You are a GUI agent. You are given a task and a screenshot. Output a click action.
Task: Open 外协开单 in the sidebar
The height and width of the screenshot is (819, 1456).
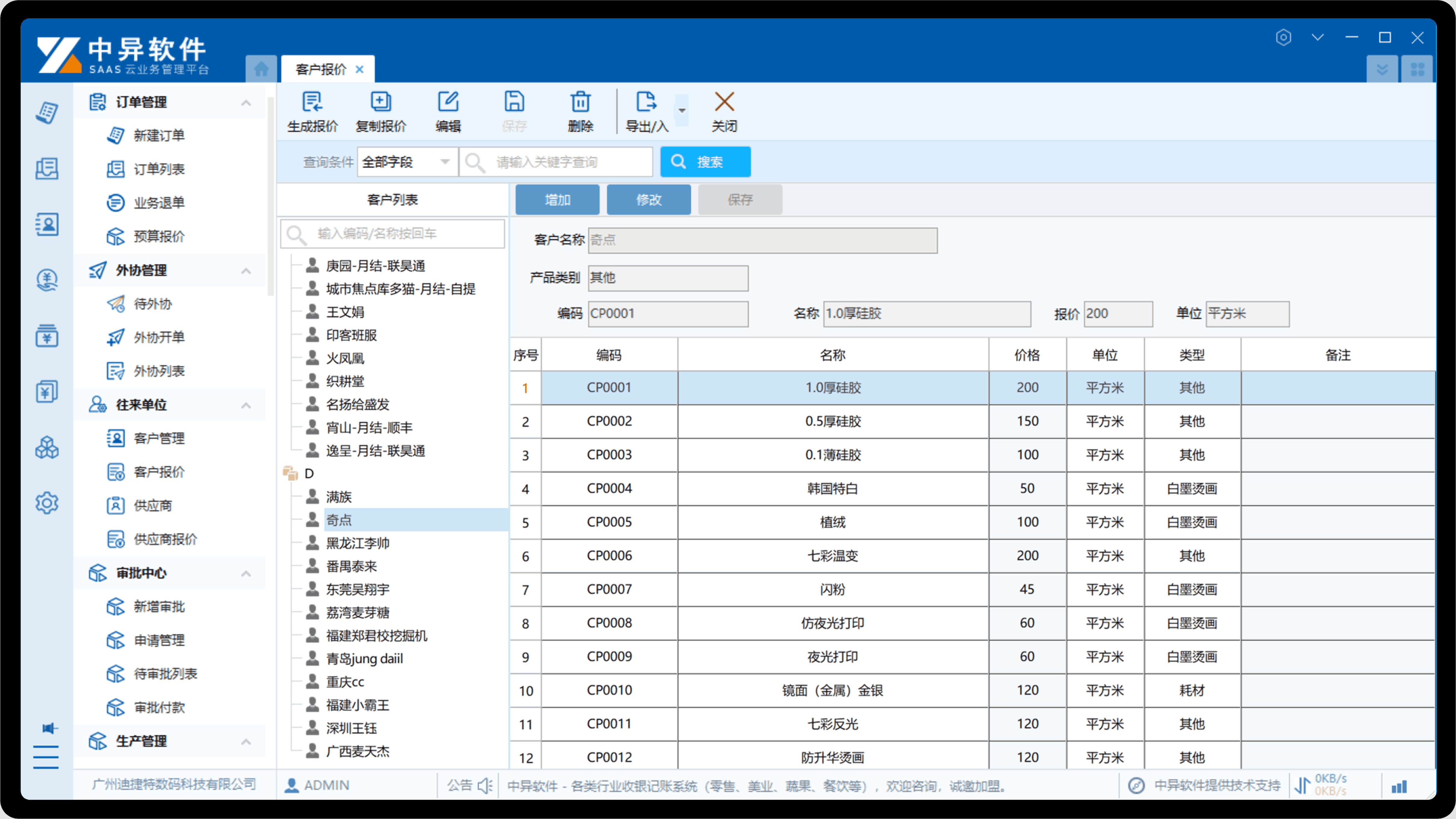click(x=159, y=338)
